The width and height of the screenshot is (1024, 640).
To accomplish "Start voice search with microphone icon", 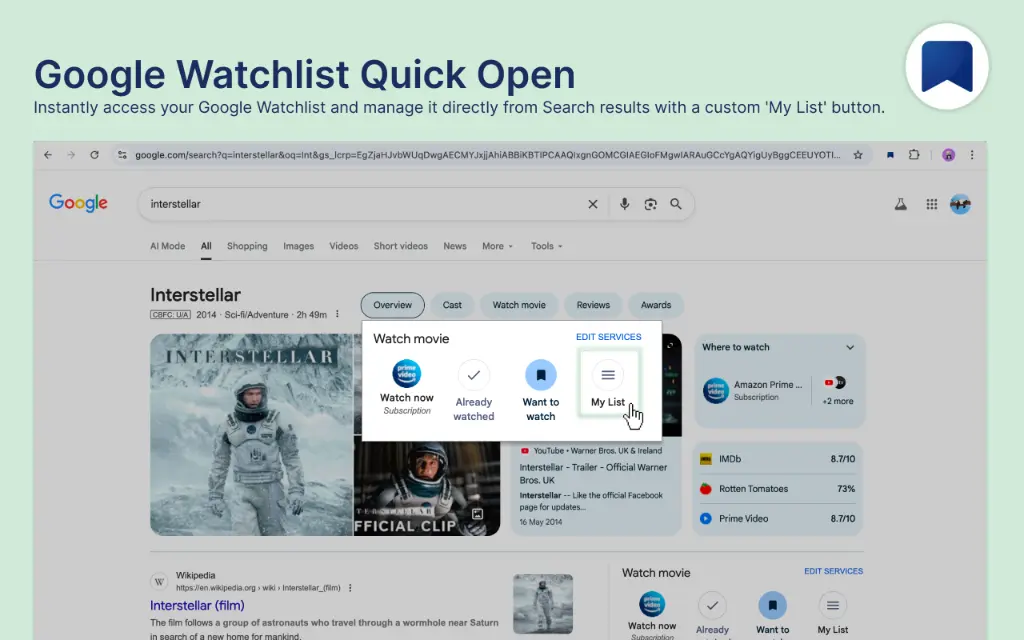I will [624, 204].
